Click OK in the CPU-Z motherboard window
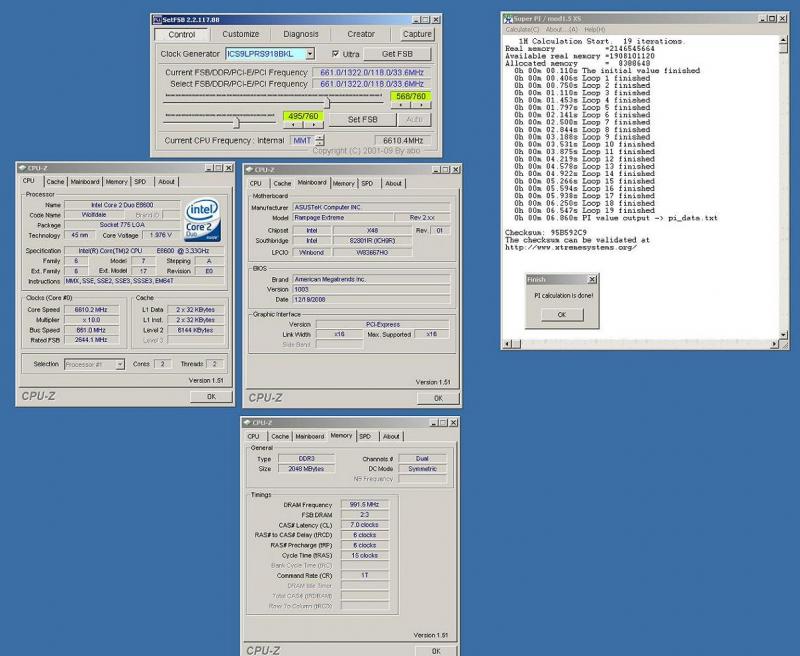The width and height of the screenshot is (800, 656). (438, 398)
